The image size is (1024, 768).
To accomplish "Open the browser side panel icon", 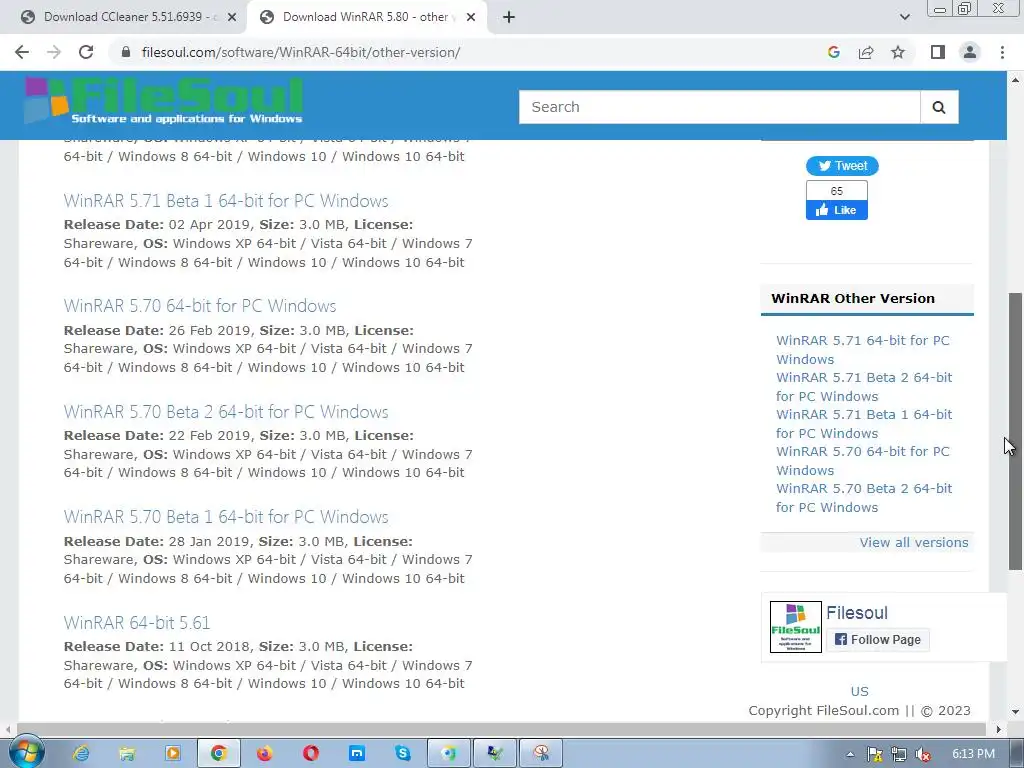I will point(938,52).
